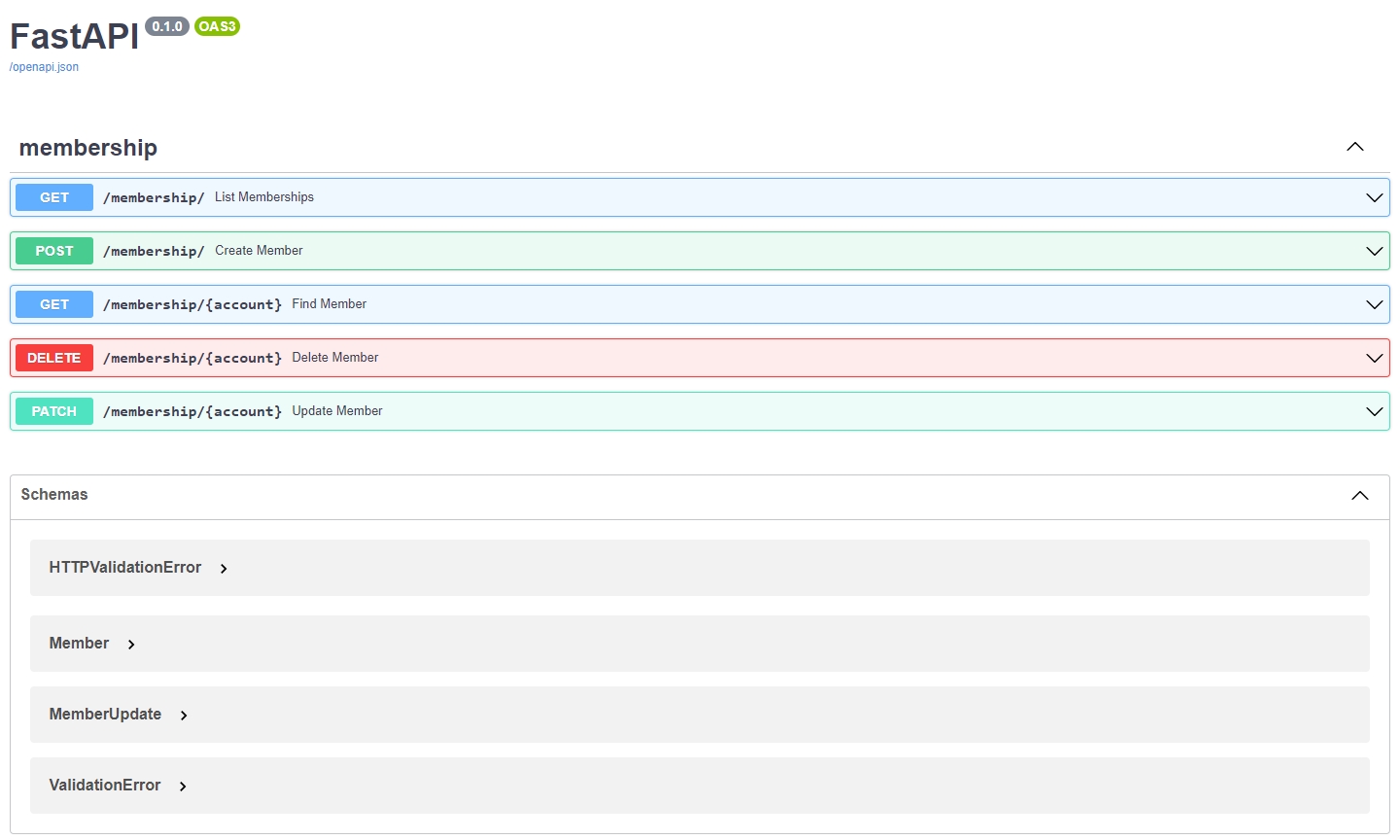Click the FastAPI title
The height and width of the screenshot is (840, 1400).
(75, 37)
